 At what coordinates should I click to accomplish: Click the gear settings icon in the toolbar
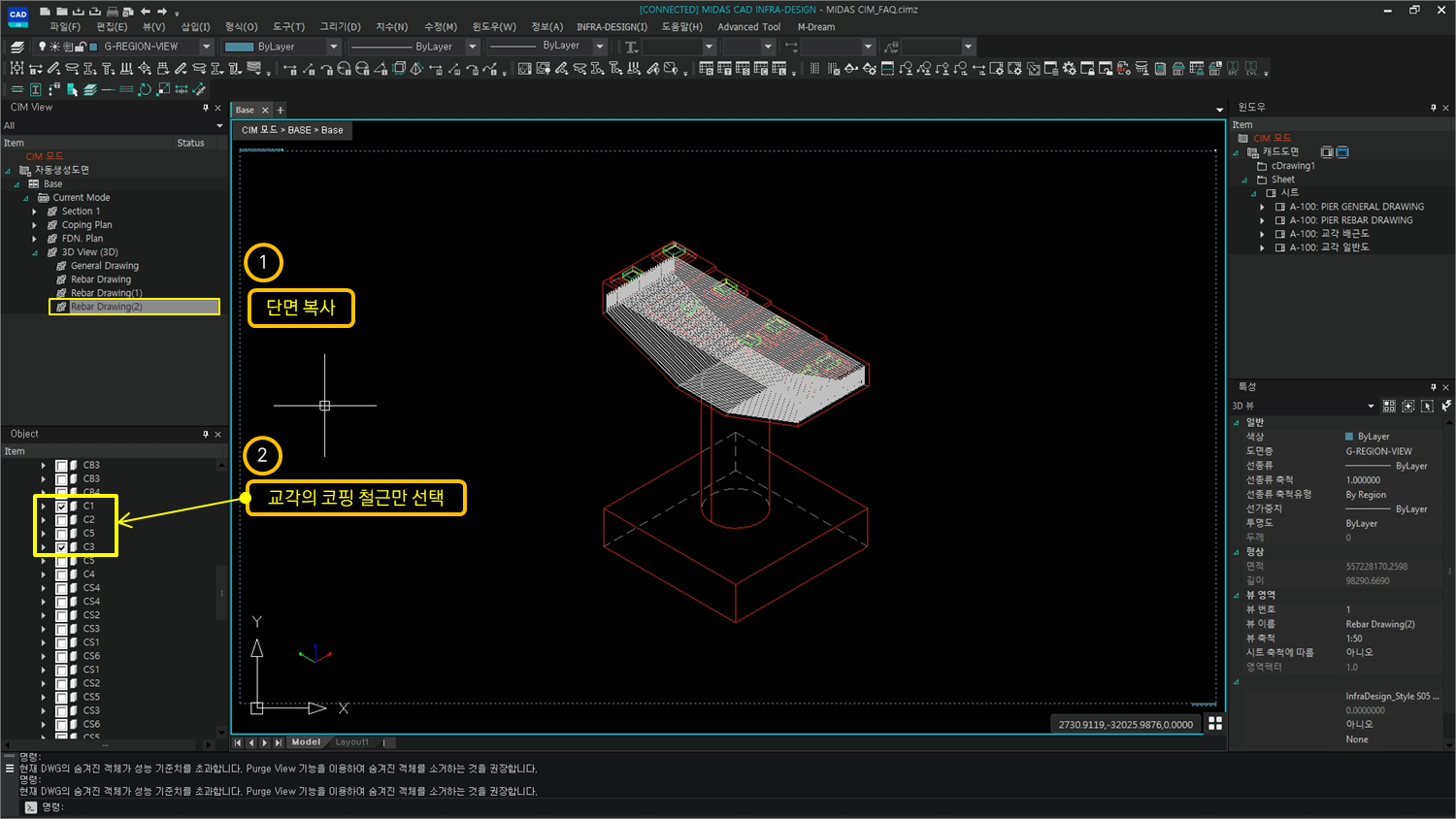1069,69
